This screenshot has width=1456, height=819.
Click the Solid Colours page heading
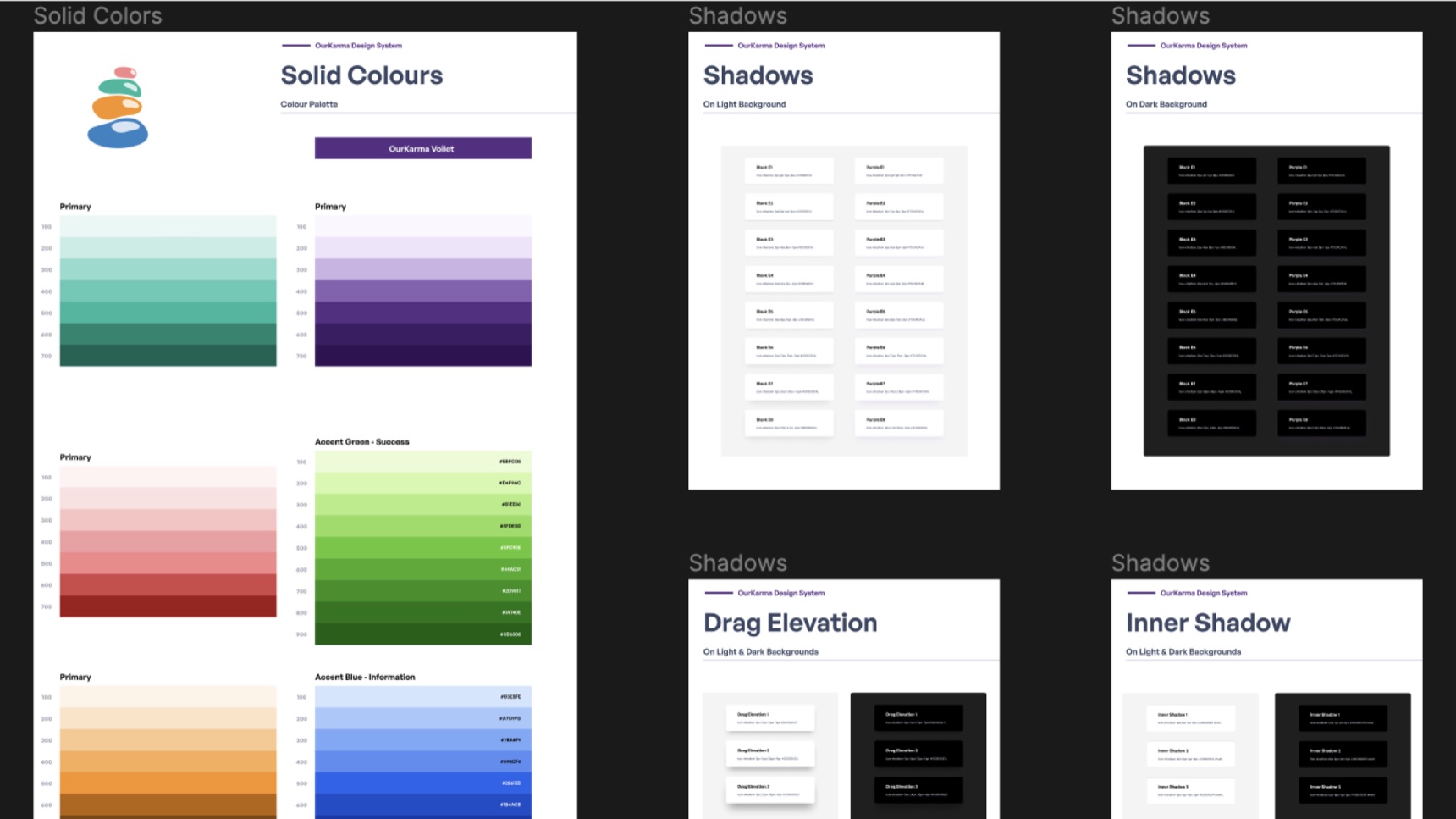361,75
